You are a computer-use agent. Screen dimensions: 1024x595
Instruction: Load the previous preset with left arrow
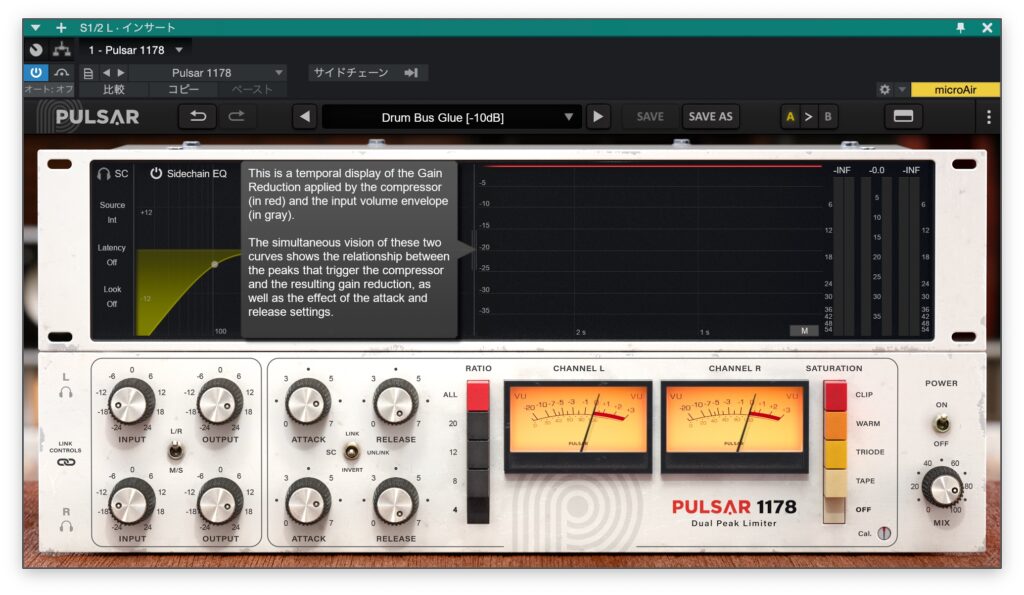(305, 117)
